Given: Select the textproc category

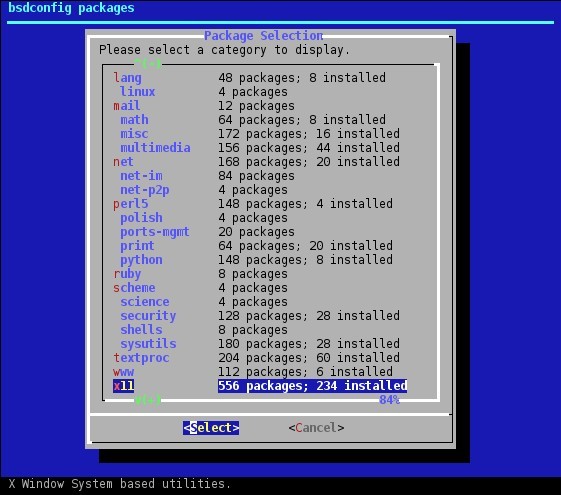Looking at the screenshot, I should 141,358.
